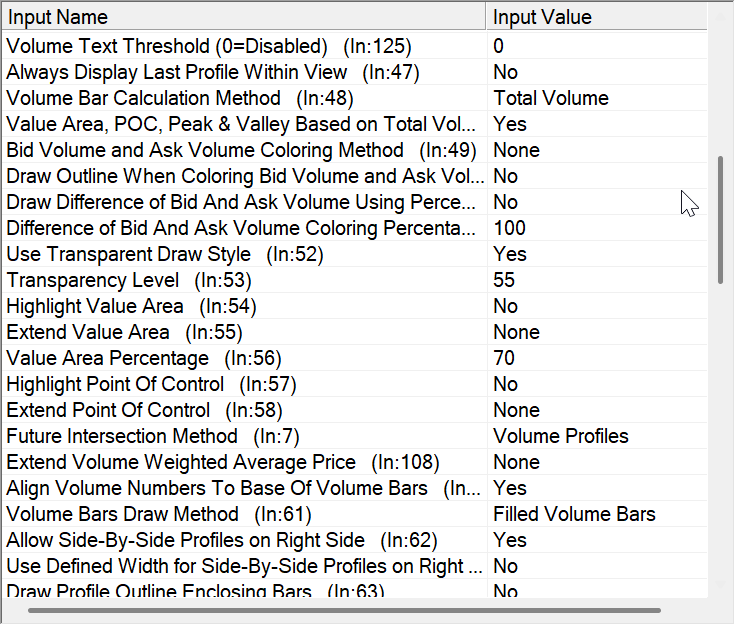Open Future Intersection Method Volume Profiles value
735x625 pixels.
(597, 436)
